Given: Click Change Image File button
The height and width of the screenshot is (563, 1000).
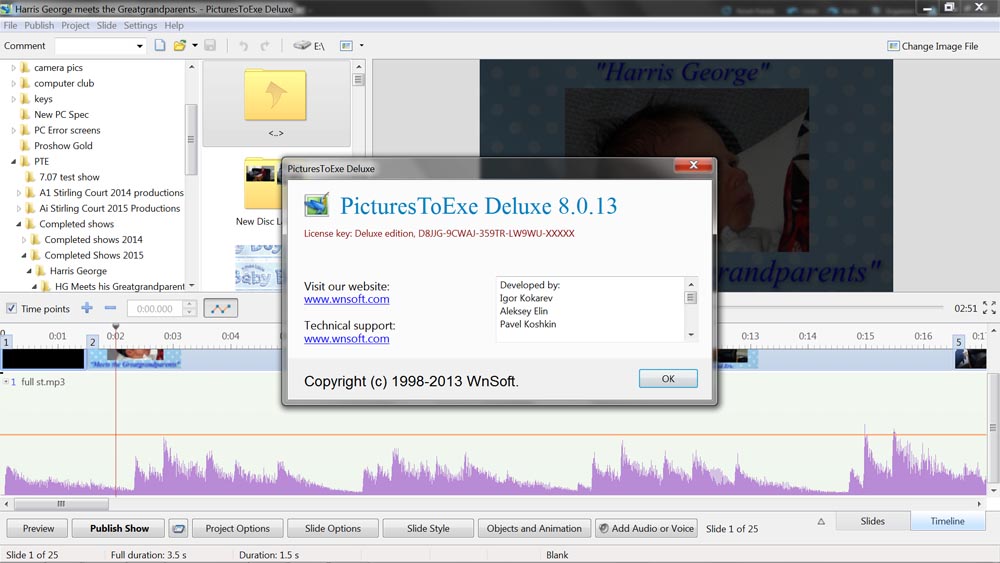Looking at the screenshot, I should [933, 46].
